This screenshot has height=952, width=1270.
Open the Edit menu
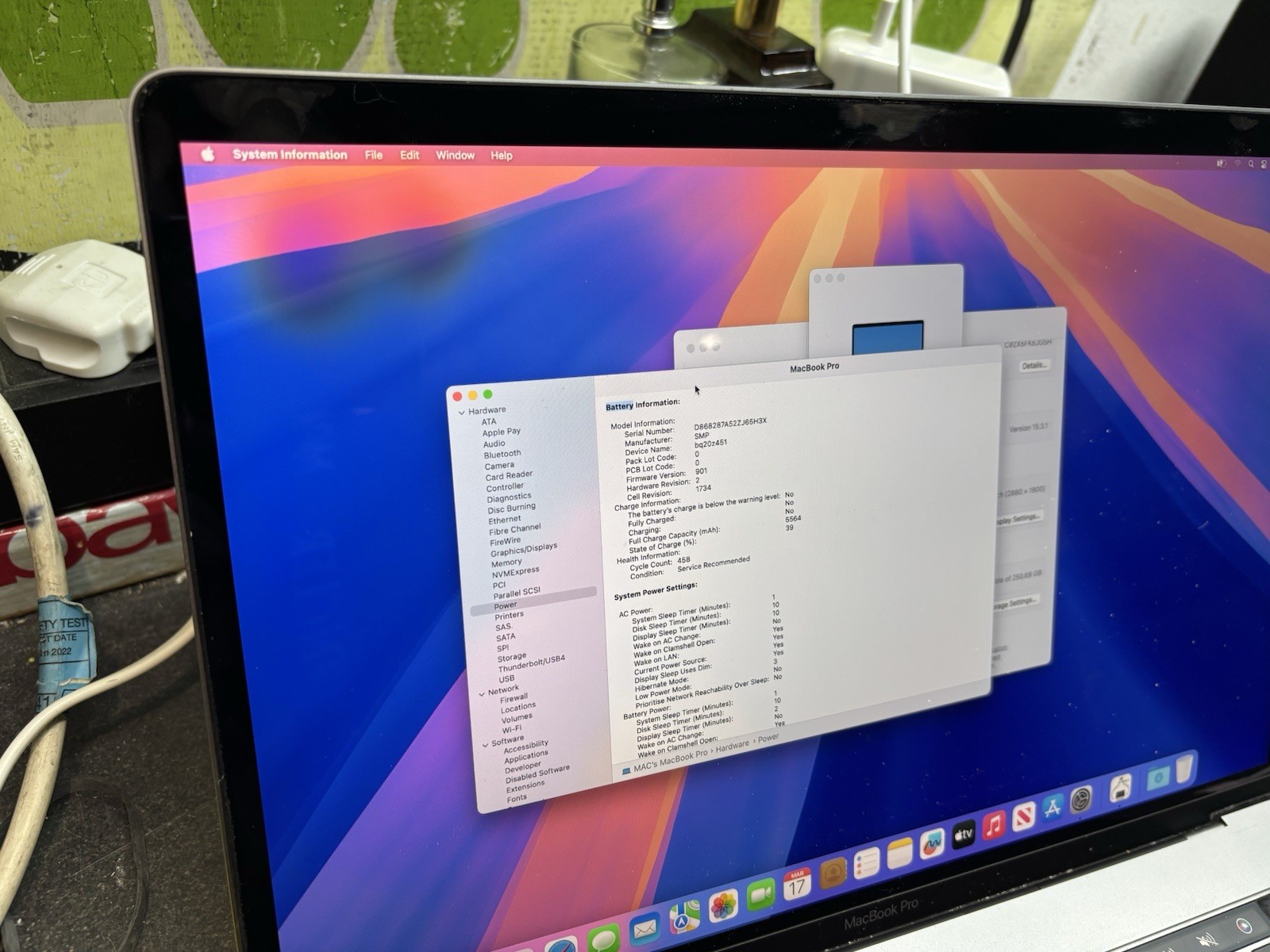click(x=410, y=155)
